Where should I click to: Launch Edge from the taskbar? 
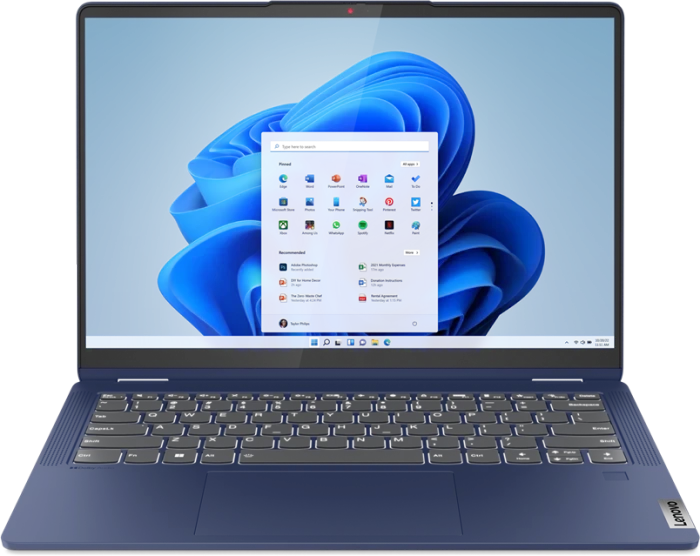[387, 342]
